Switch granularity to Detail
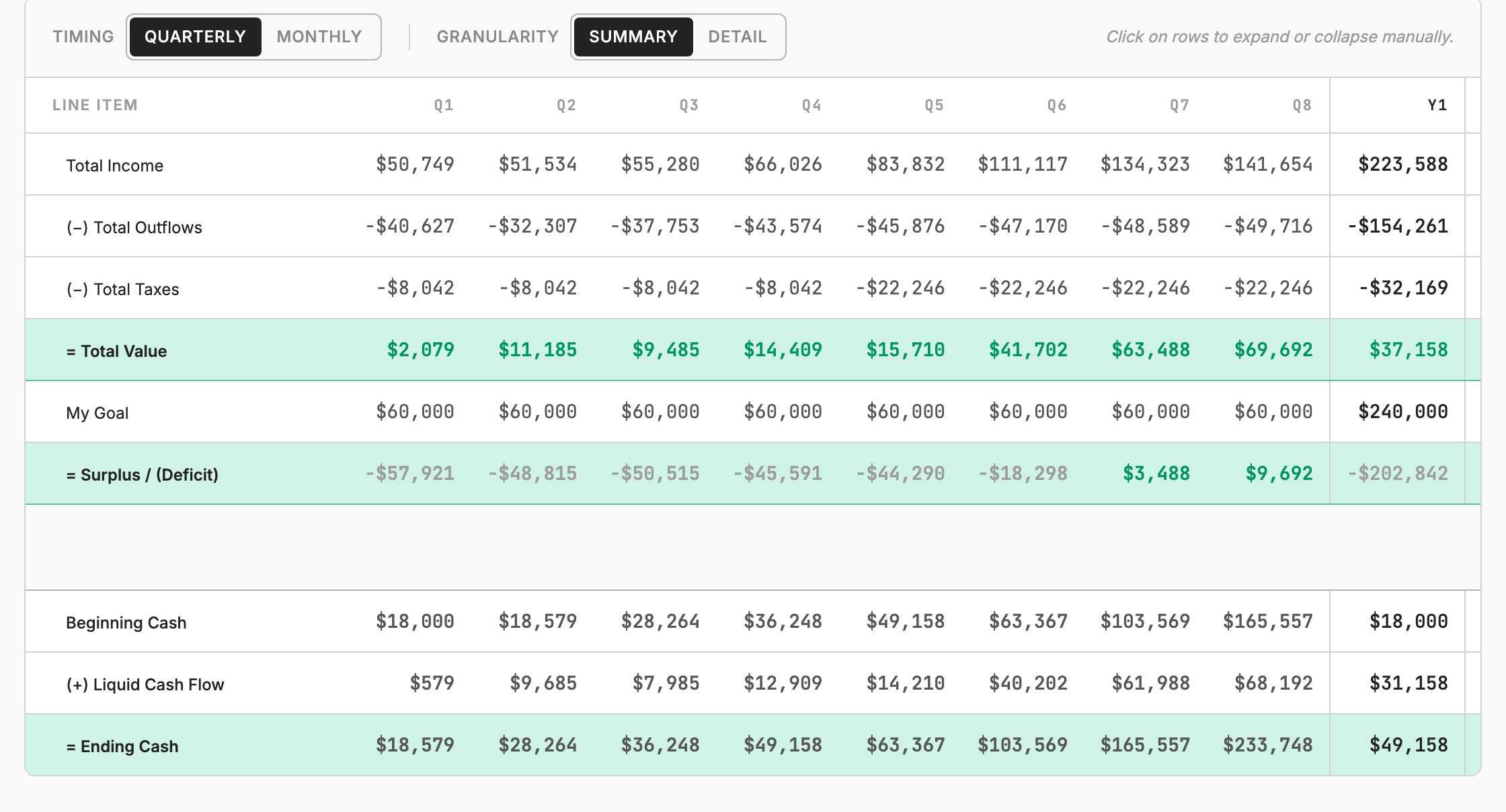The image size is (1506, 812). (738, 37)
